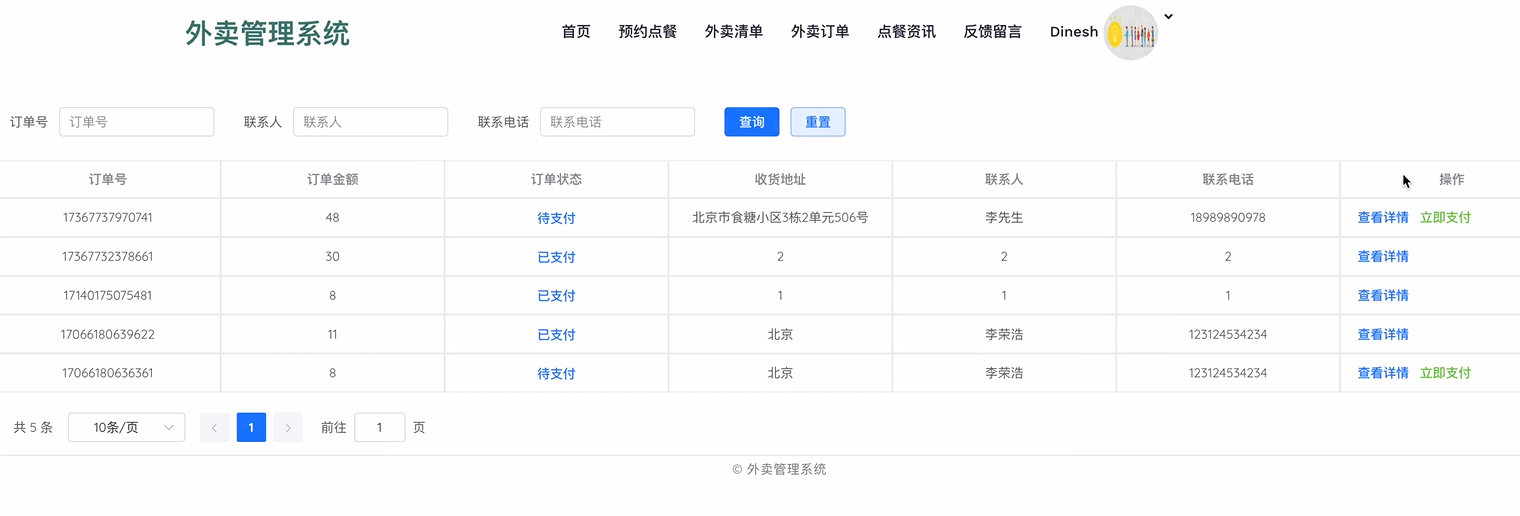Select order number 17367737970741 cell
Screen dimensions: 1520x516
tap(108, 218)
